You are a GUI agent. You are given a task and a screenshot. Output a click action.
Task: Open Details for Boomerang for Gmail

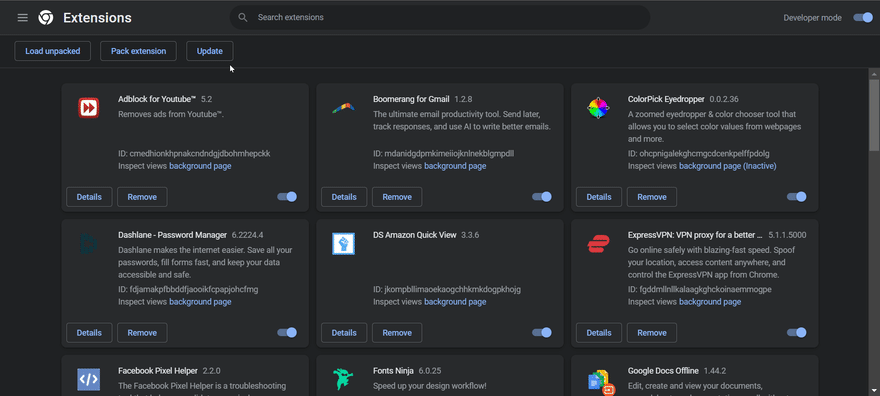pos(344,197)
